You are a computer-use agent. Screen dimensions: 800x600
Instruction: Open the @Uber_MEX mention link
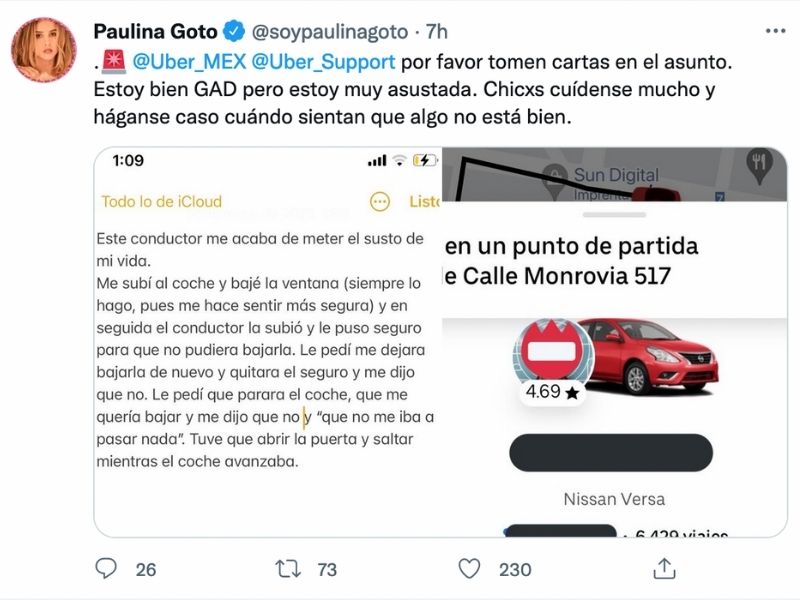(189, 62)
